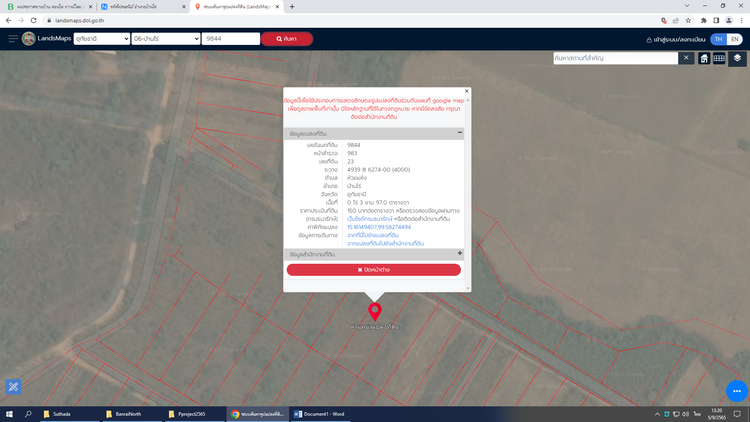The image size is (750, 422).
Task: Click the red ปิดหน้าต่าง close button
Action: pos(373,270)
